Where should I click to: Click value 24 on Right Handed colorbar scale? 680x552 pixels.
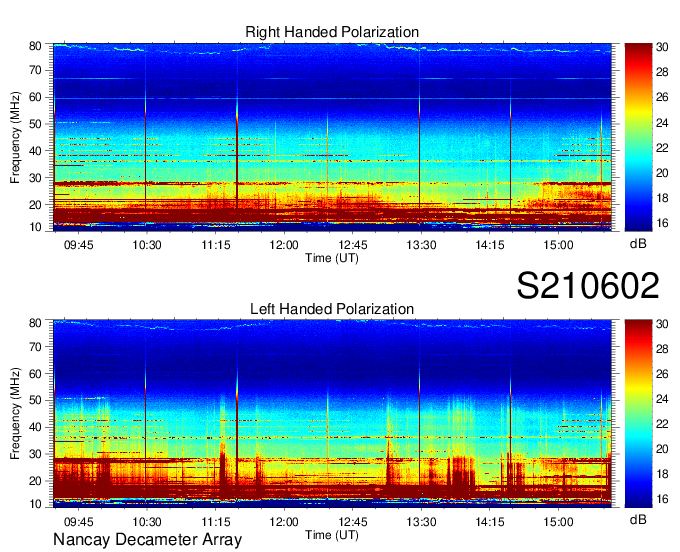pos(662,123)
